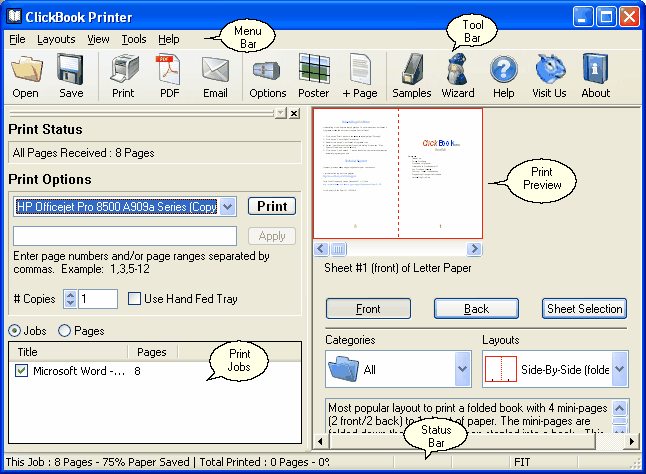The height and width of the screenshot is (474, 646).
Task: Increase the copies count with the stepper
Action: coord(70,295)
